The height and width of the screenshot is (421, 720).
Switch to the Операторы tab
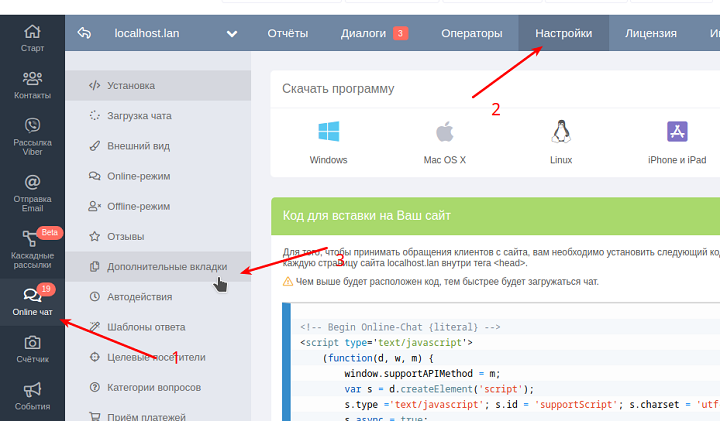[472, 34]
